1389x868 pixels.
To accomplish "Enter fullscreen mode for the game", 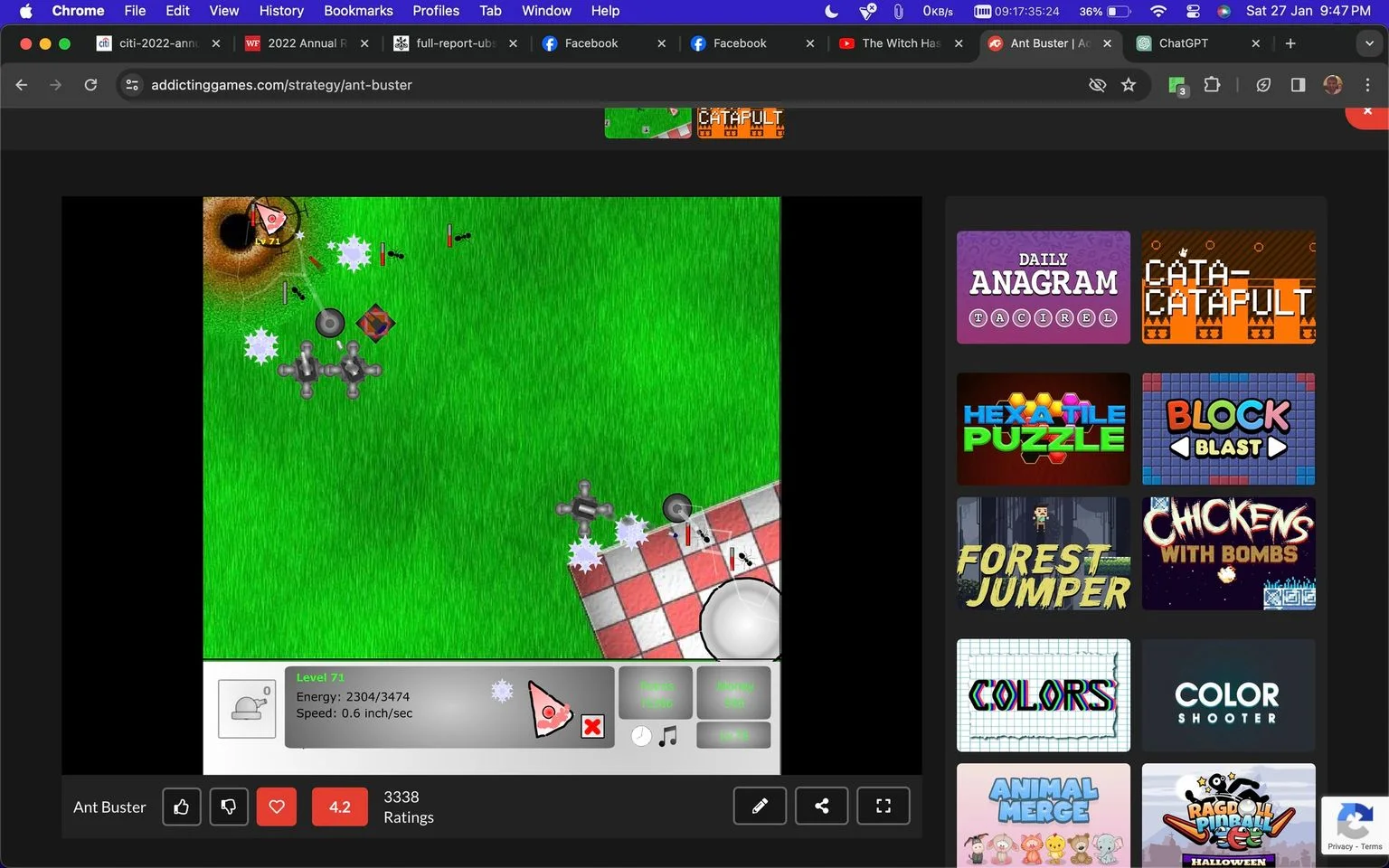I will point(883,806).
